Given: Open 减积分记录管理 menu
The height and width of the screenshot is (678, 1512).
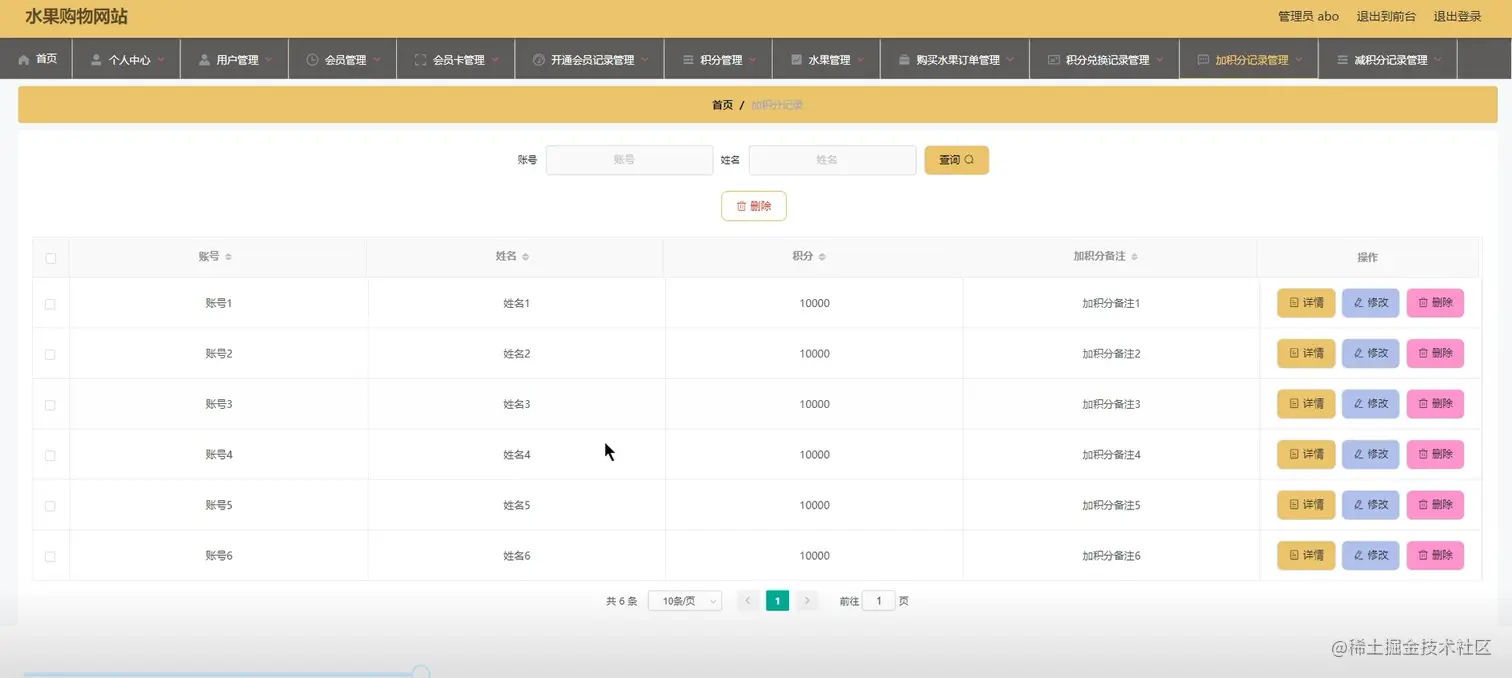Looking at the screenshot, I should coord(1388,59).
